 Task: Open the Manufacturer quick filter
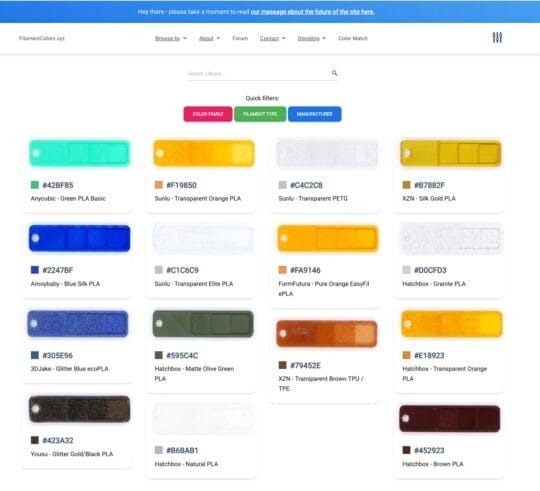[x=314, y=114]
